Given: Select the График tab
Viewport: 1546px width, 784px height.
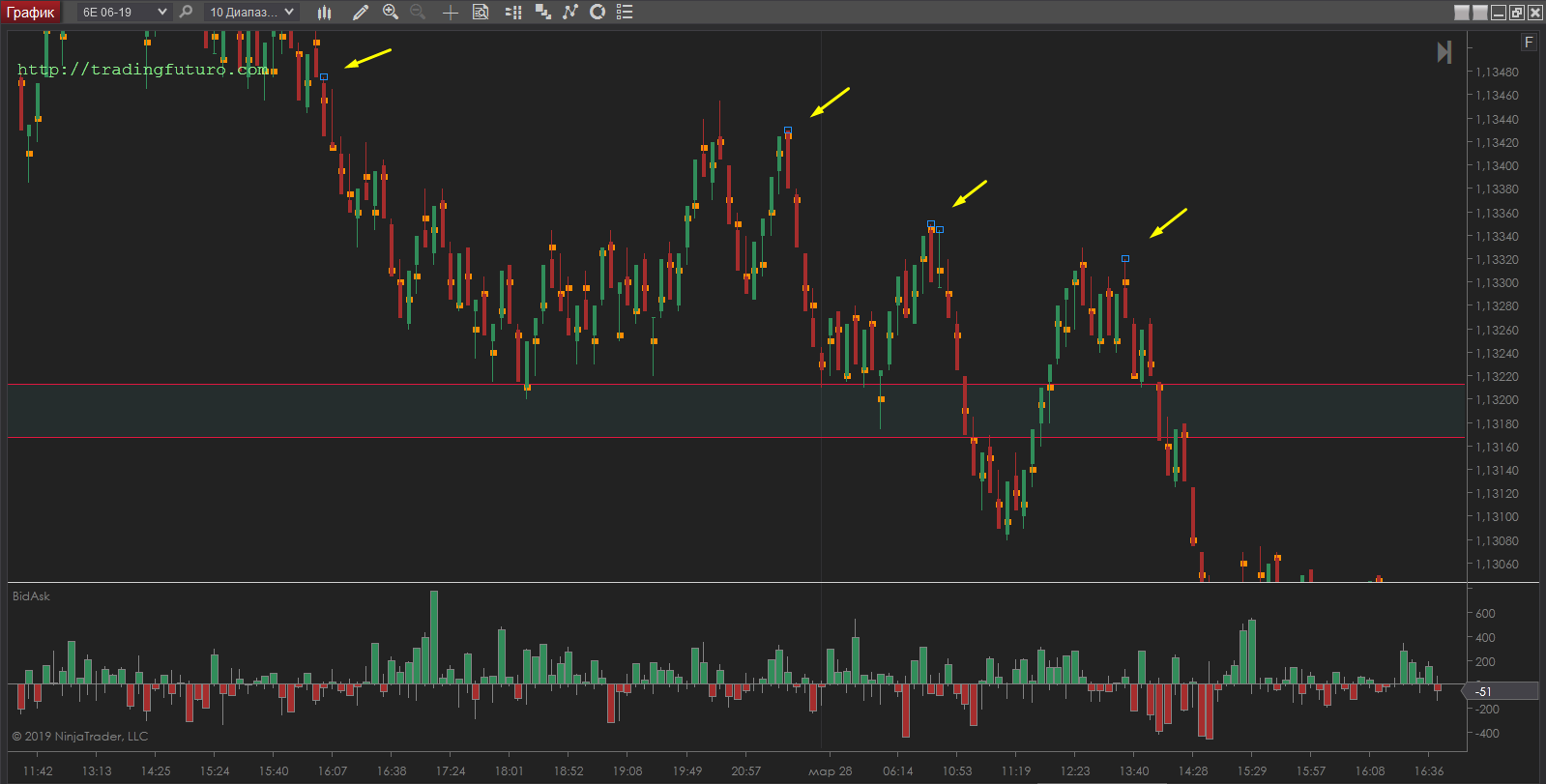Looking at the screenshot, I should 31,12.
